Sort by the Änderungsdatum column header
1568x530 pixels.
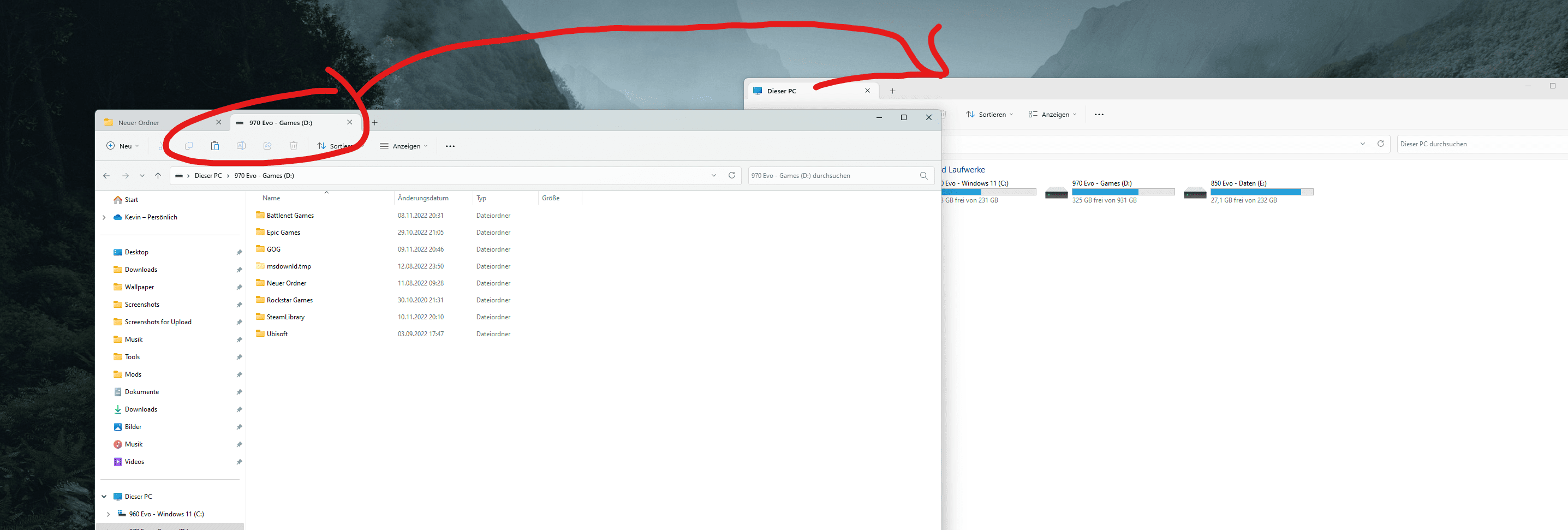coord(423,198)
